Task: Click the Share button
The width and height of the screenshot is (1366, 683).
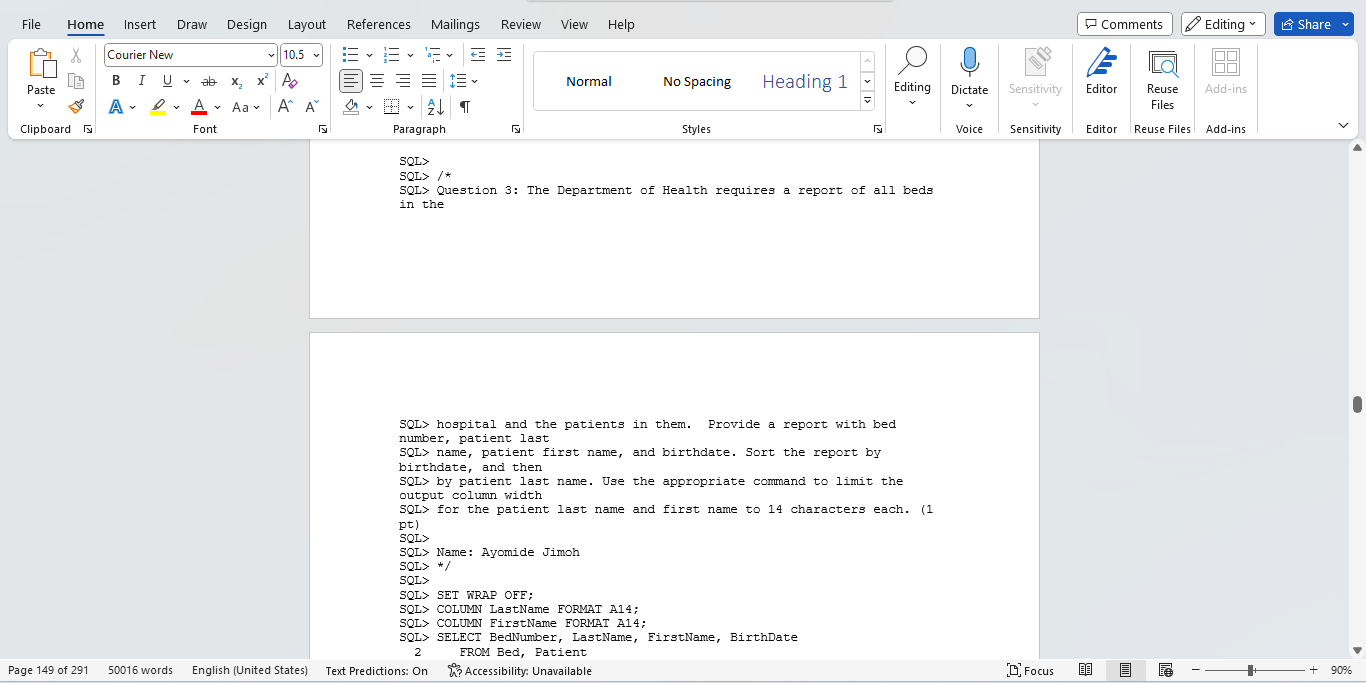Action: point(1313,24)
